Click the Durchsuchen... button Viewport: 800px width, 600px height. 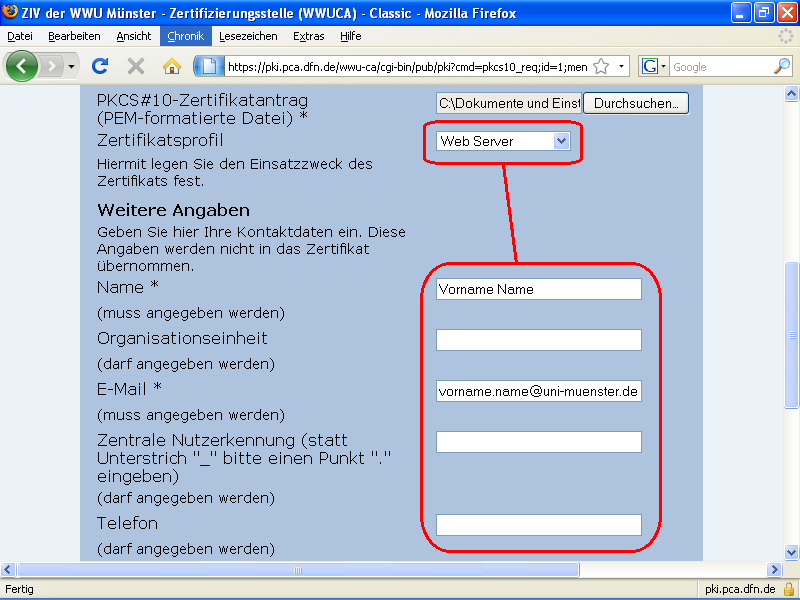click(635, 103)
